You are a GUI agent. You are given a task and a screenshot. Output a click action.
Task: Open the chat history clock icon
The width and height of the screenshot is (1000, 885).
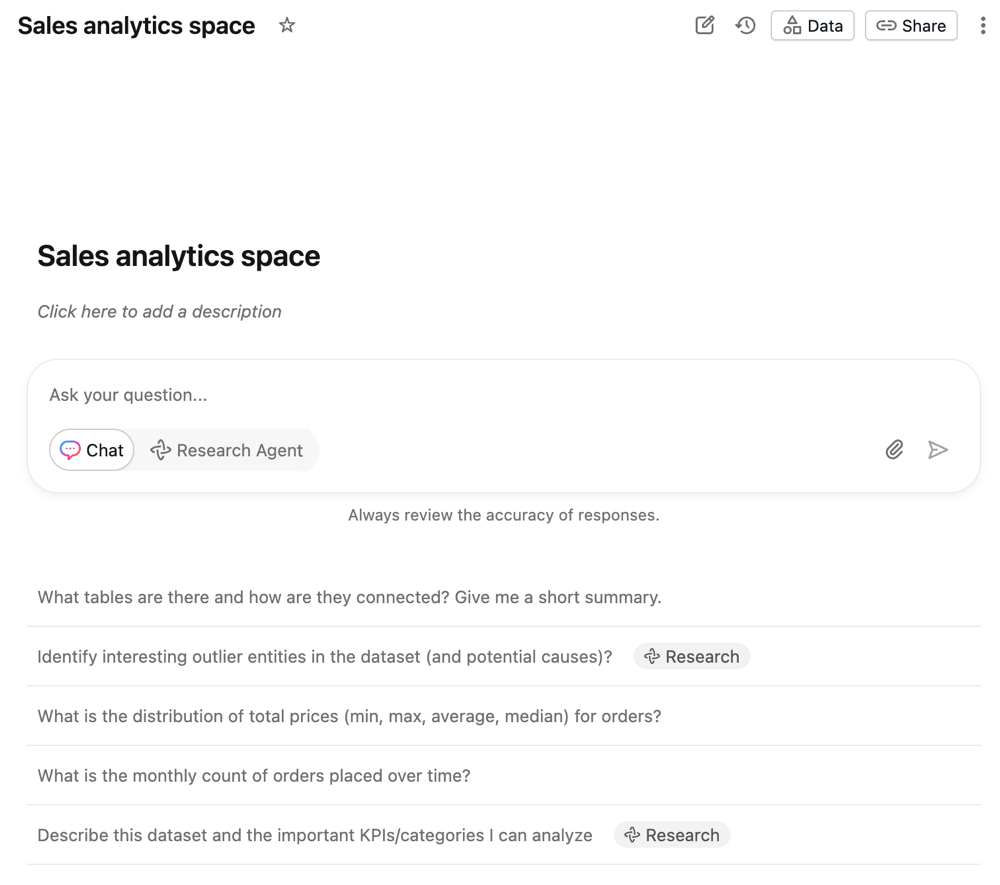click(x=745, y=26)
